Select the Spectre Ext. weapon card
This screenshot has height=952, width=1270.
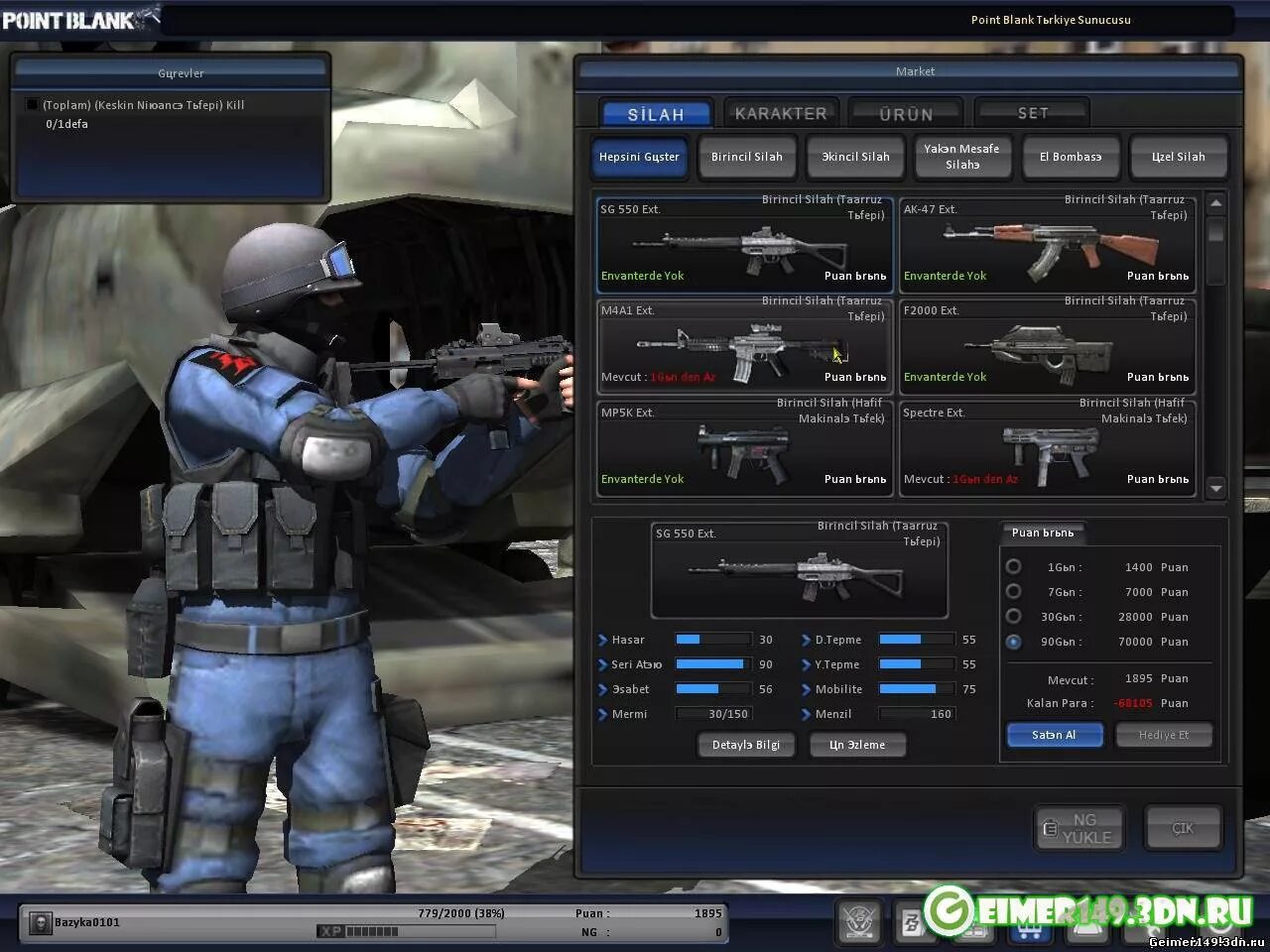(1047, 447)
